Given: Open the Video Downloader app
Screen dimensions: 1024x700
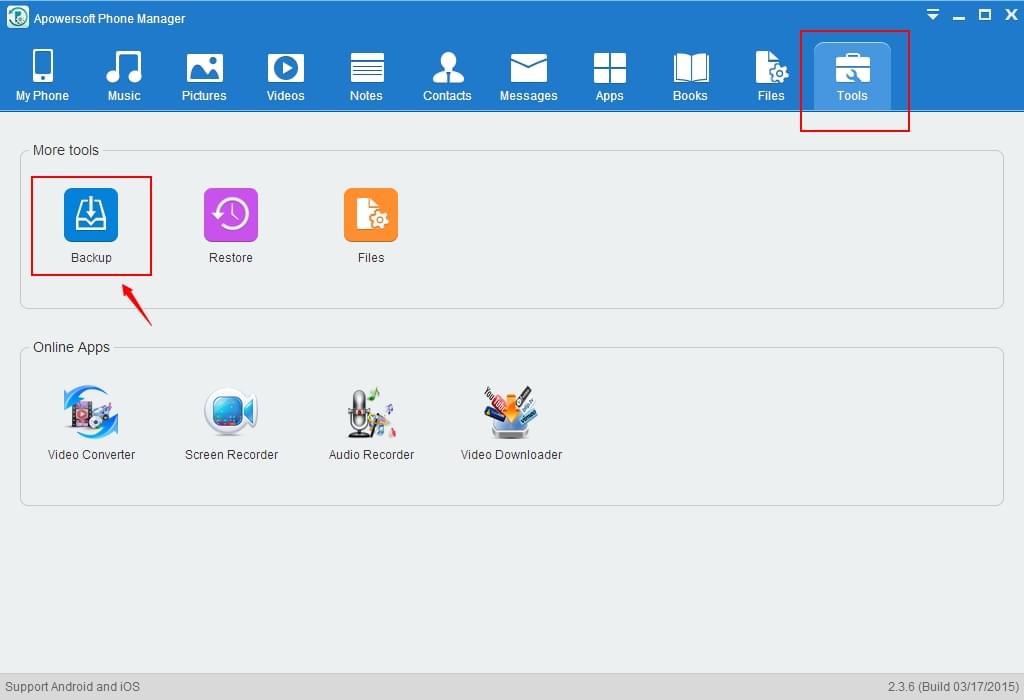Looking at the screenshot, I should 511,413.
